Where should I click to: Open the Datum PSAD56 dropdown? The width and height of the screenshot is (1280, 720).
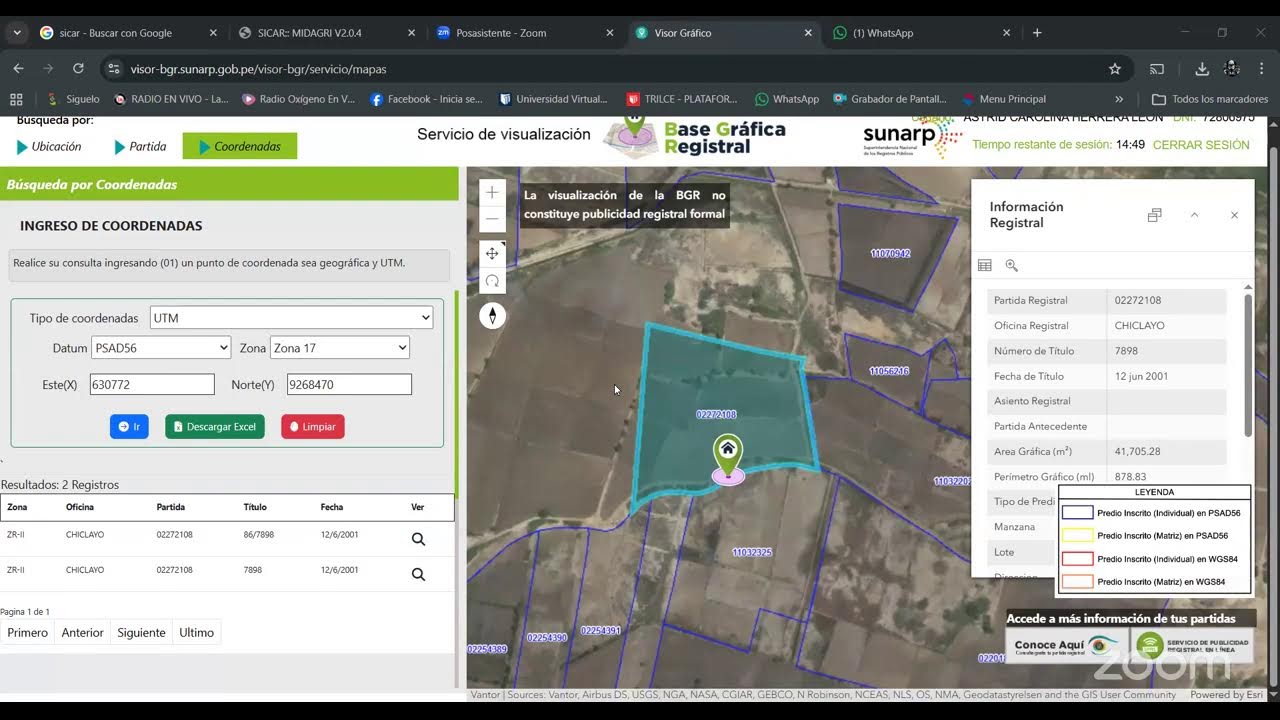tap(161, 348)
